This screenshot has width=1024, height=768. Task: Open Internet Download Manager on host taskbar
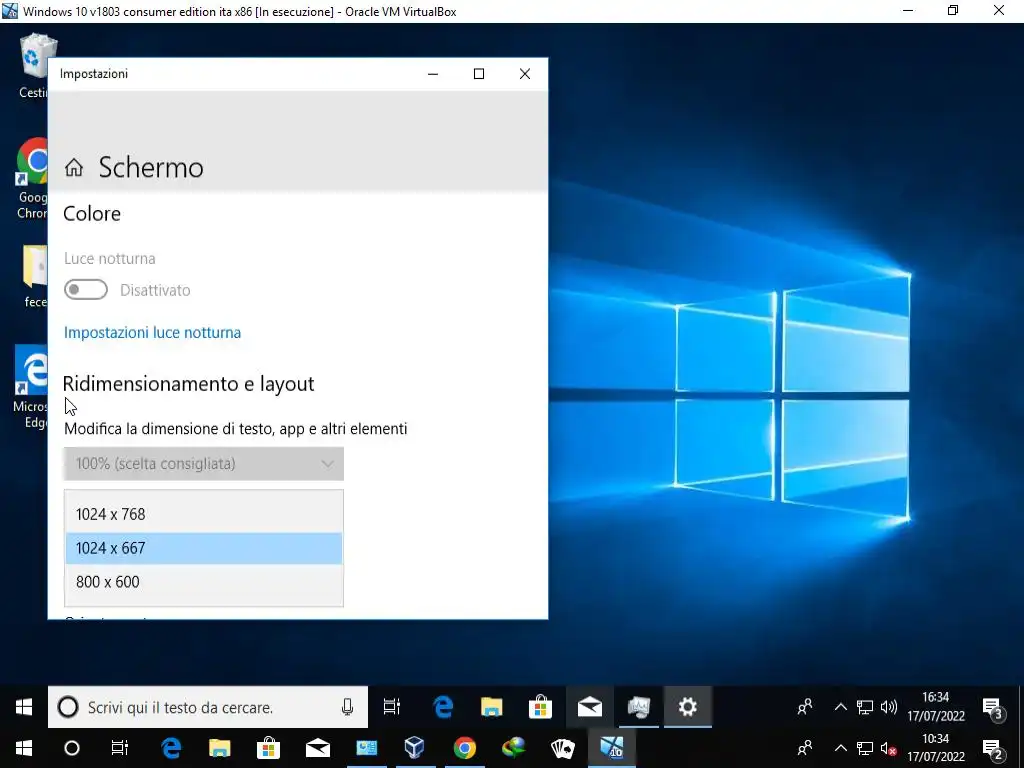click(513, 748)
